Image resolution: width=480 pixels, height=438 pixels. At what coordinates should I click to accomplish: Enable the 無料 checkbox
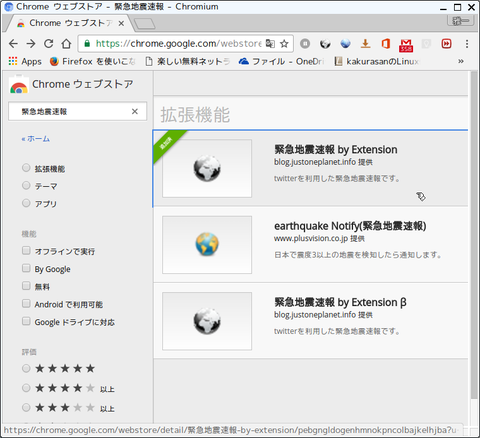[26, 286]
